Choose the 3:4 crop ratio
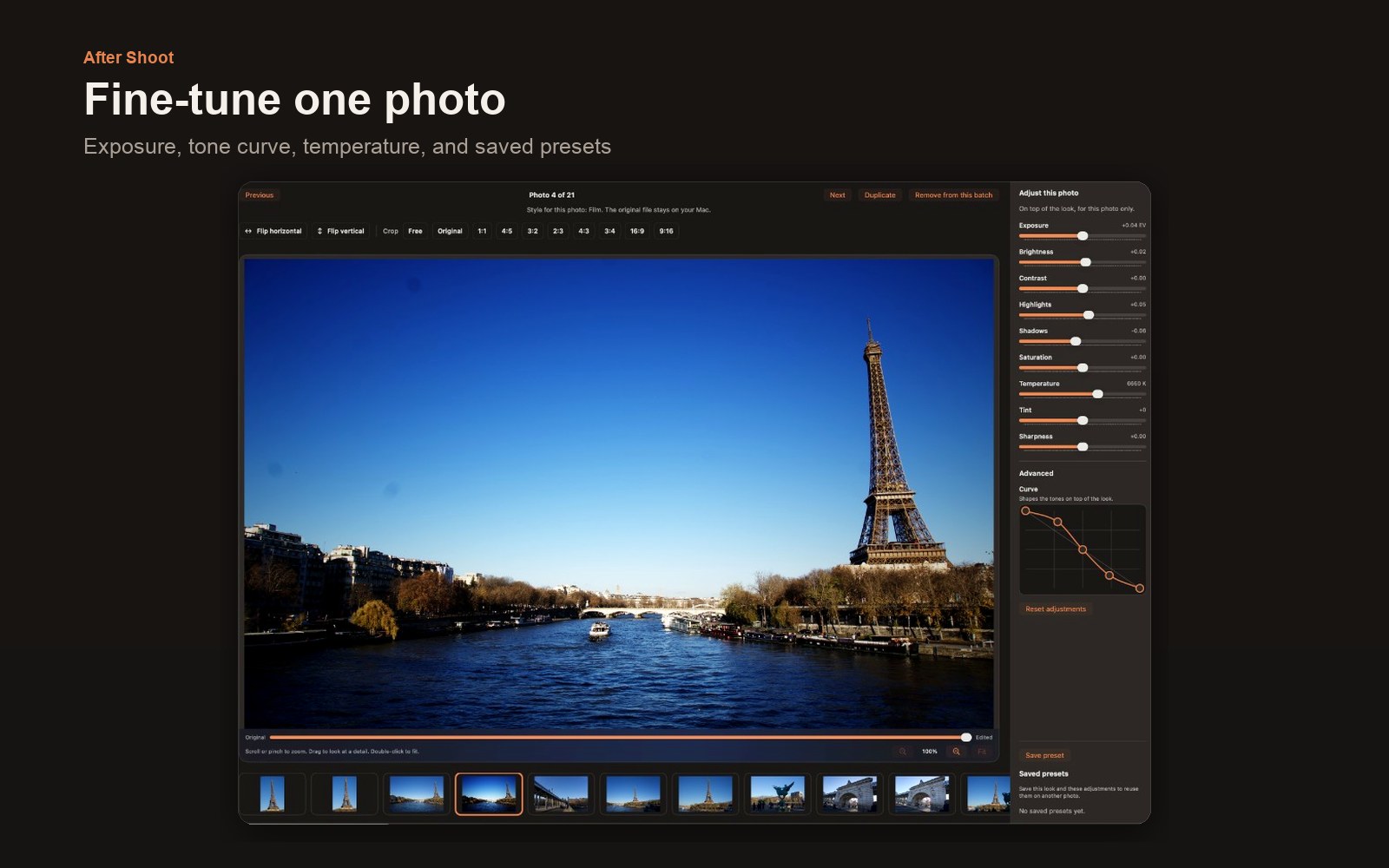 [609, 231]
